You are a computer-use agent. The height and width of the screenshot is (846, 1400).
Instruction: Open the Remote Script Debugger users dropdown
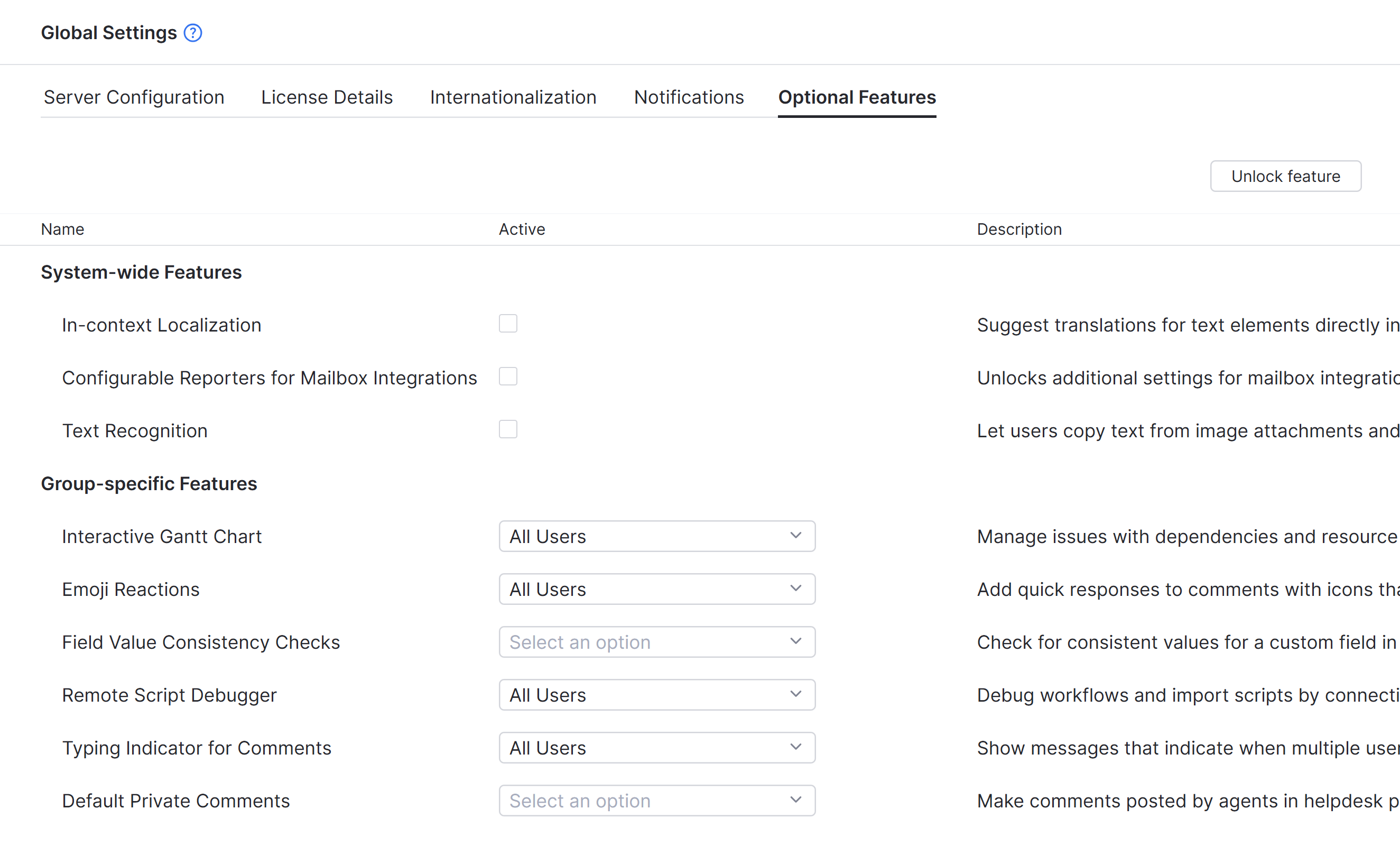[656, 694]
